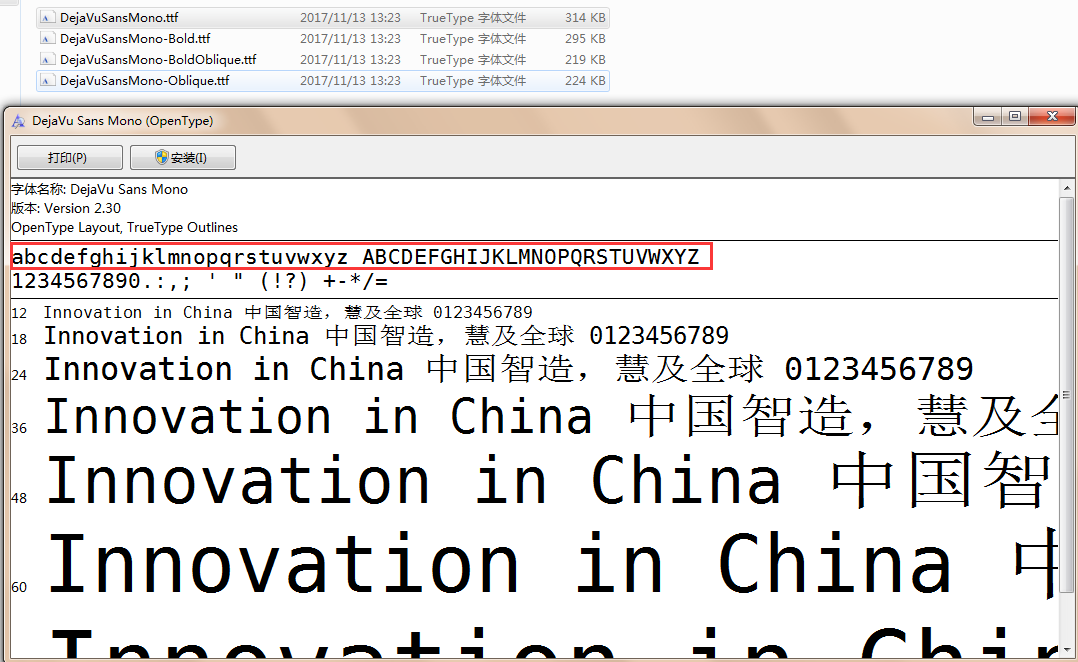The image size is (1078, 662).
Task: Select file name DejaVuSansMono-BoldOblique.ttf
Action: [158, 60]
